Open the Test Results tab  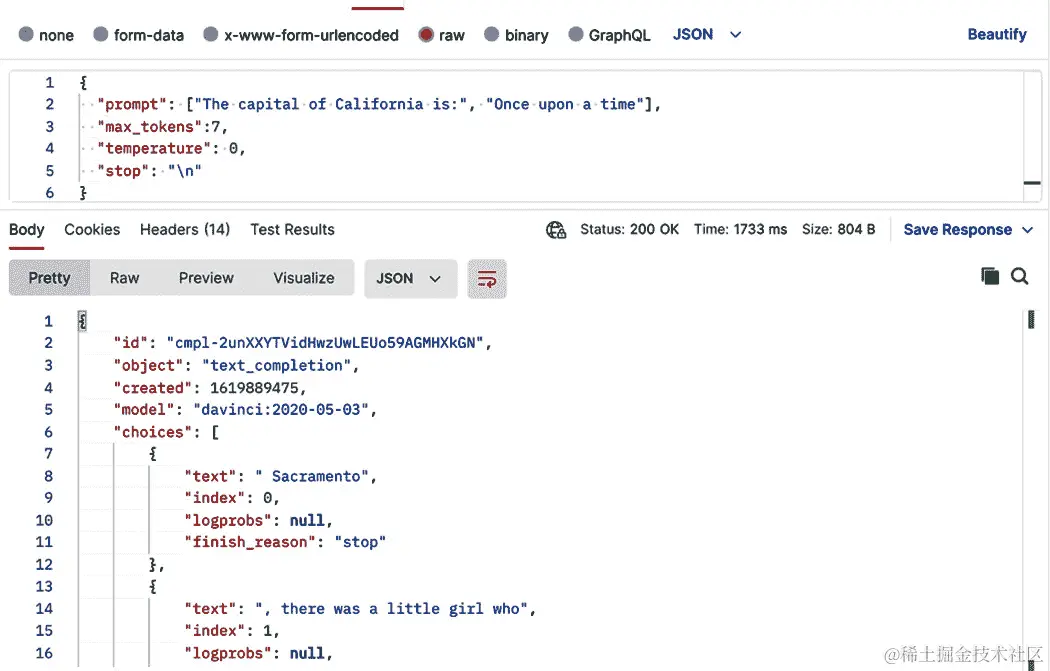(x=292, y=230)
